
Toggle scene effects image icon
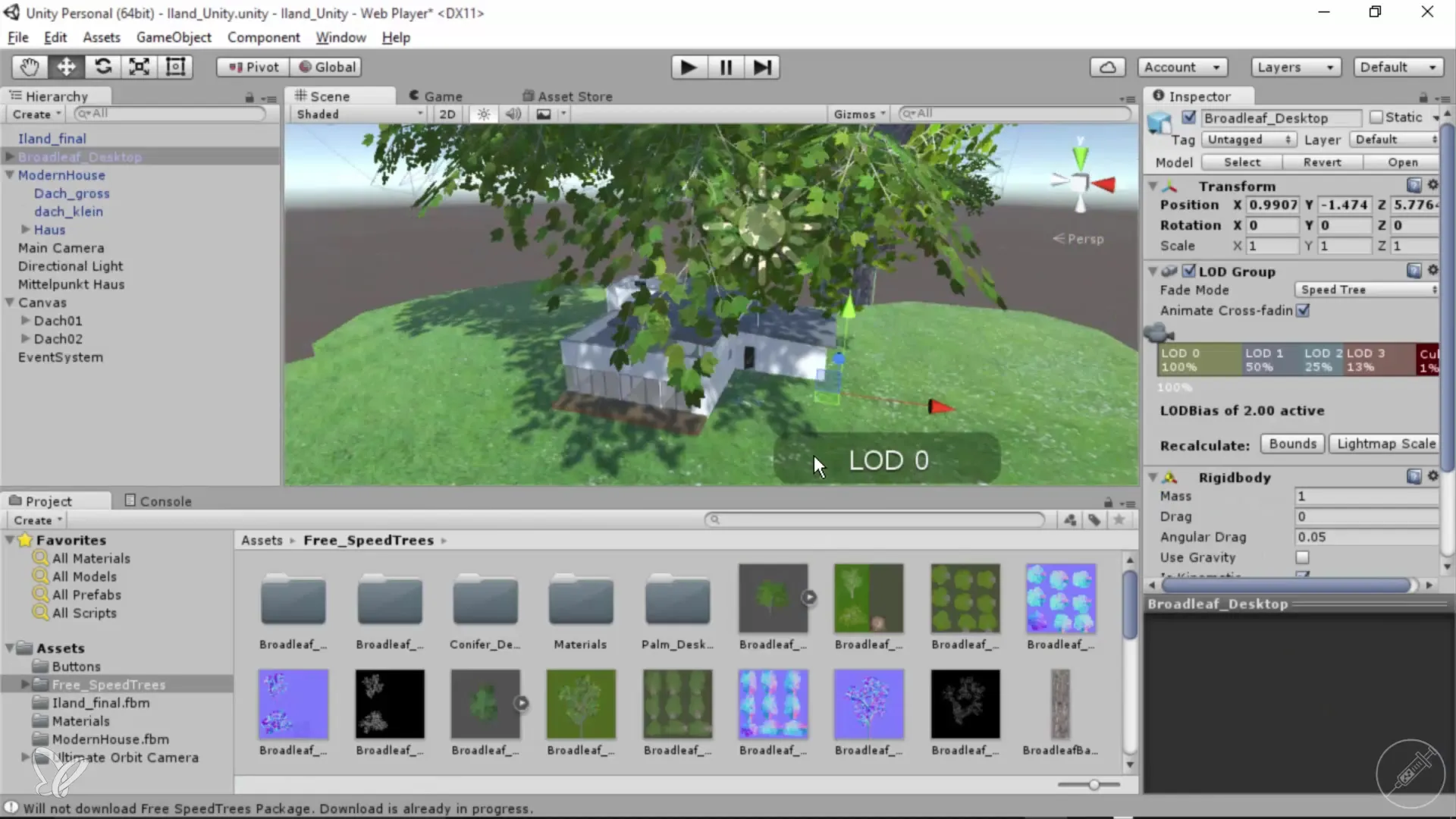coord(544,114)
